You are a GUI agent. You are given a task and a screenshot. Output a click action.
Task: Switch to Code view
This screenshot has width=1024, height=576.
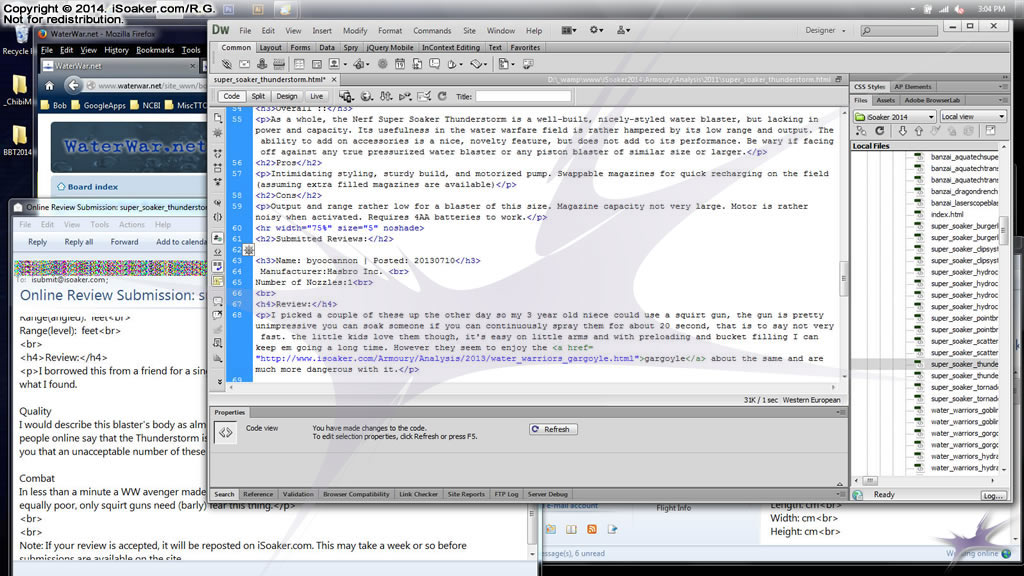[231, 96]
